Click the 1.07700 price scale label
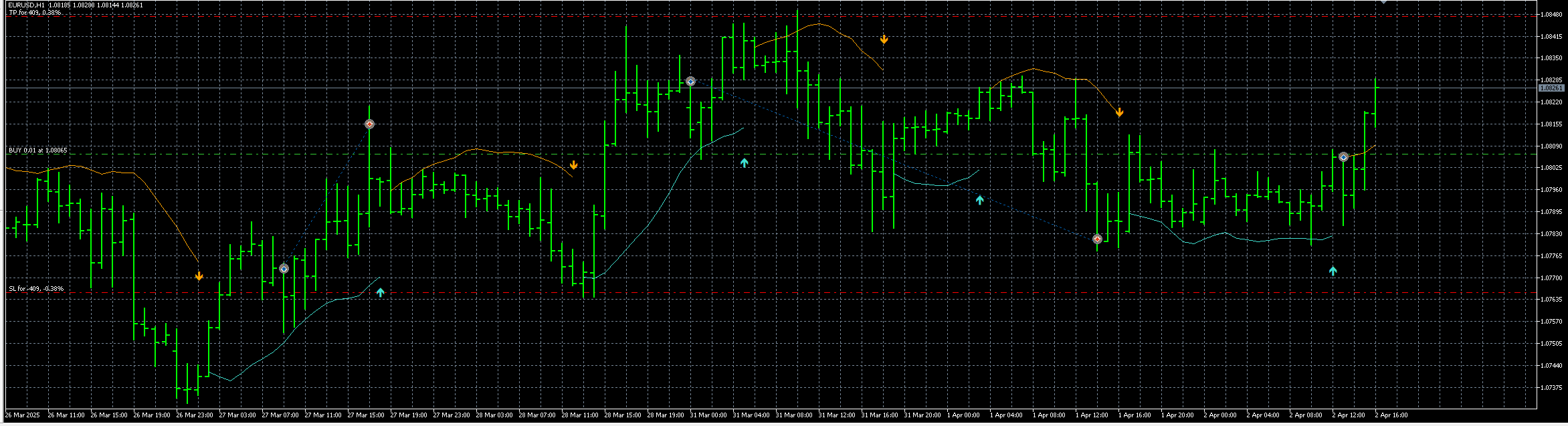1568x426 pixels. [x=1552, y=278]
